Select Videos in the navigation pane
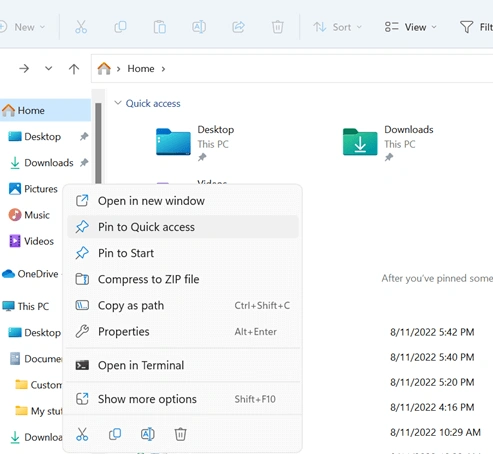This screenshot has height=454, width=493. click(31, 241)
